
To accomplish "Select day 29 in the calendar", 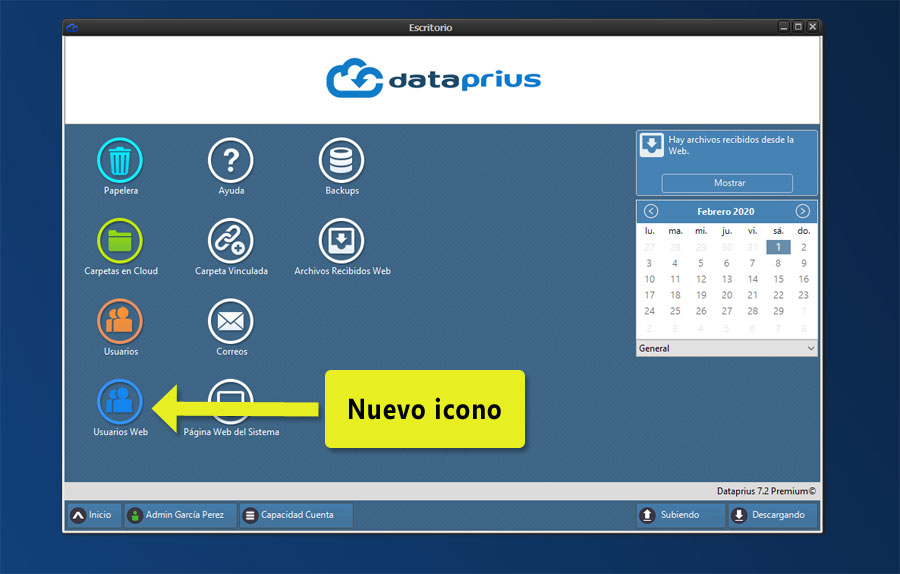I will (778, 311).
